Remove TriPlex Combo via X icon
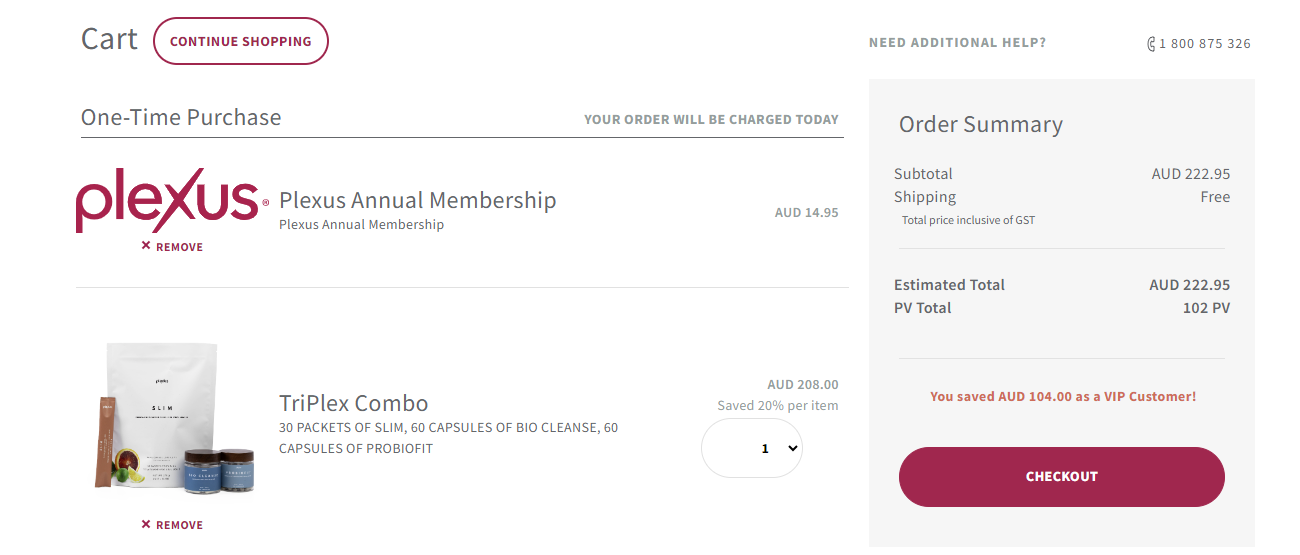 pyautogui.click(x=146, y=524)
